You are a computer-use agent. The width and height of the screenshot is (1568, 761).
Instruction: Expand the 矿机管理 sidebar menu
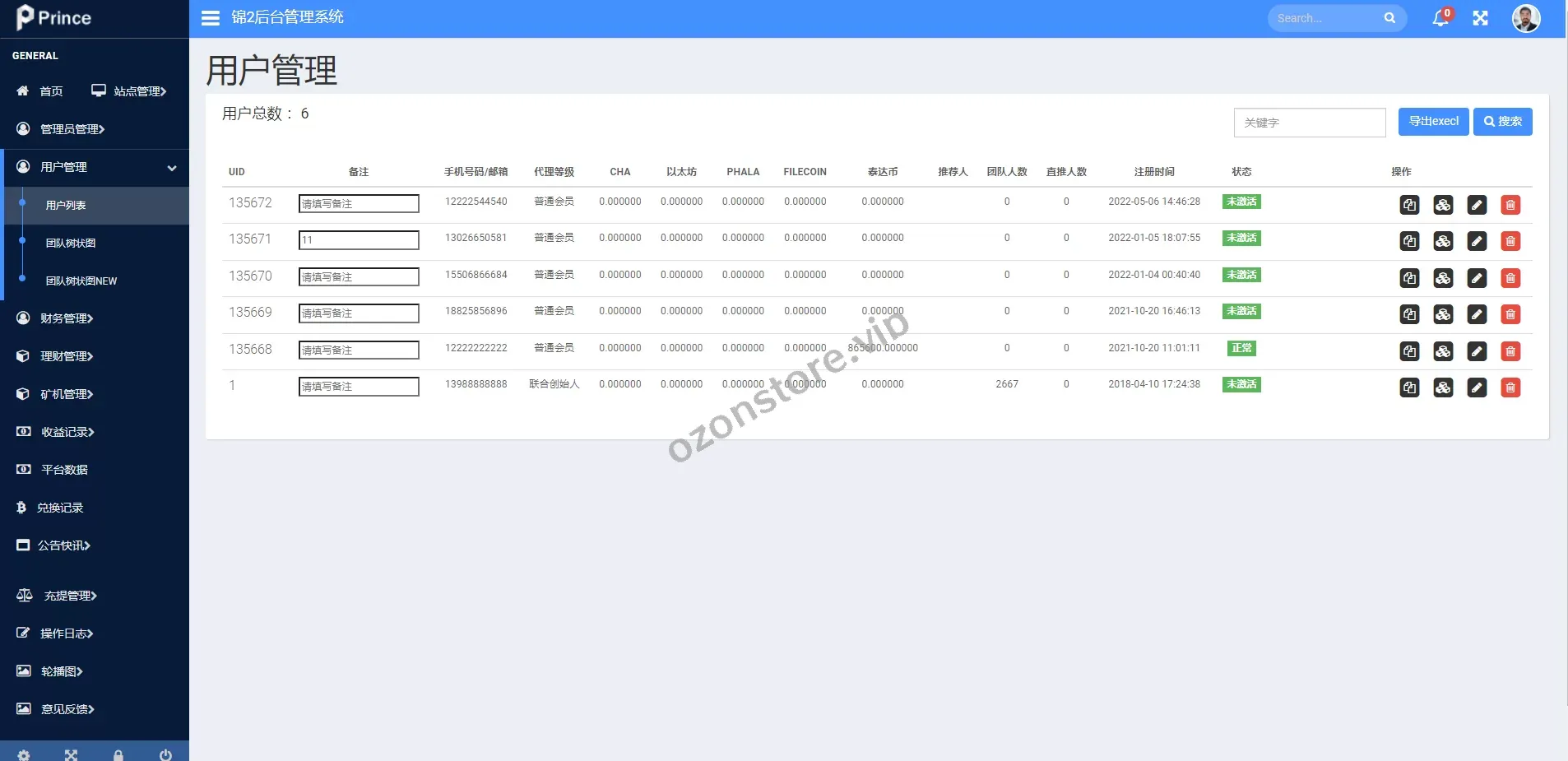[67, 394]
